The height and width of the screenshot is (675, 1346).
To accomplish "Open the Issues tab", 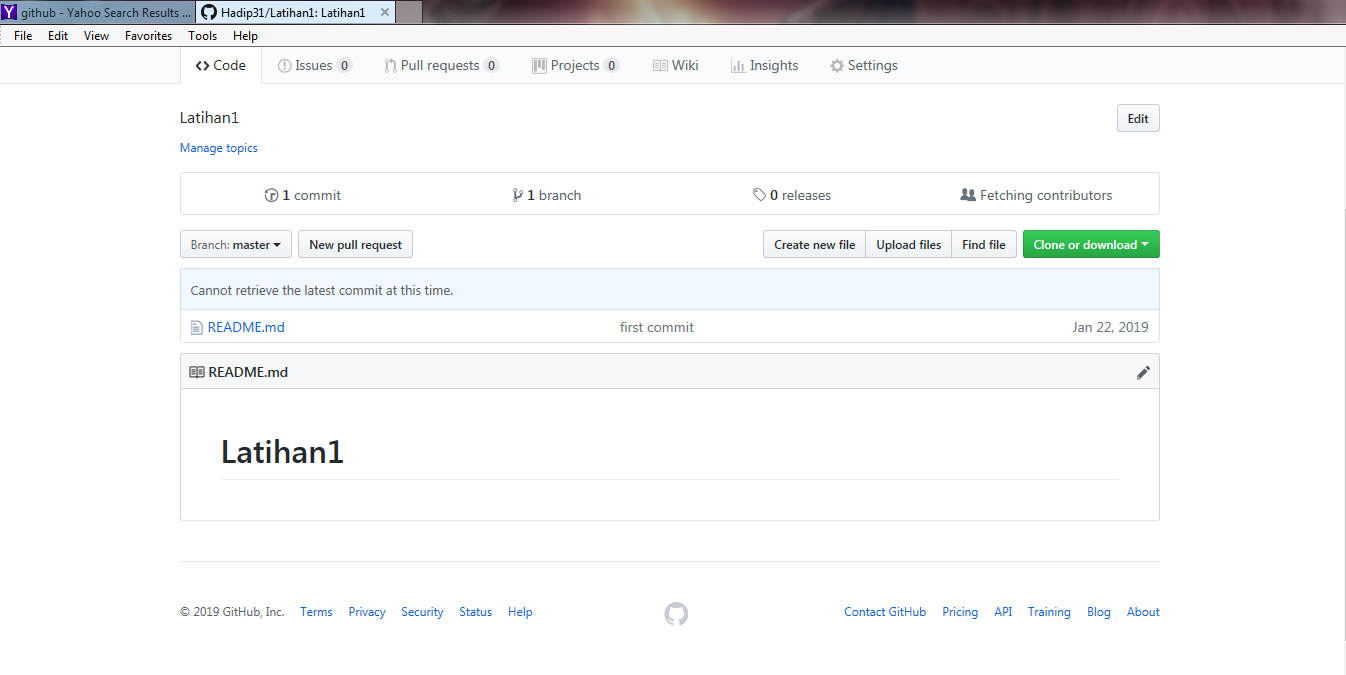I will (314, 65).
